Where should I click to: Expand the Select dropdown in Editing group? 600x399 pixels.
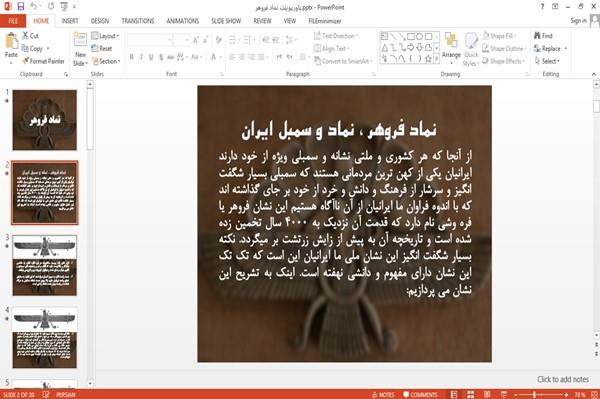547,61
